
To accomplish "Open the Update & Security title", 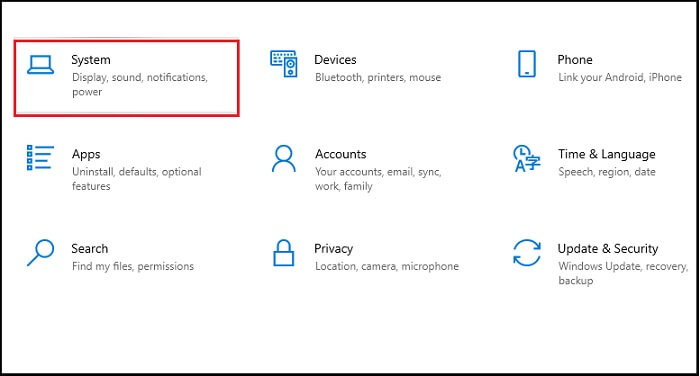I will (x=608, y=249).
